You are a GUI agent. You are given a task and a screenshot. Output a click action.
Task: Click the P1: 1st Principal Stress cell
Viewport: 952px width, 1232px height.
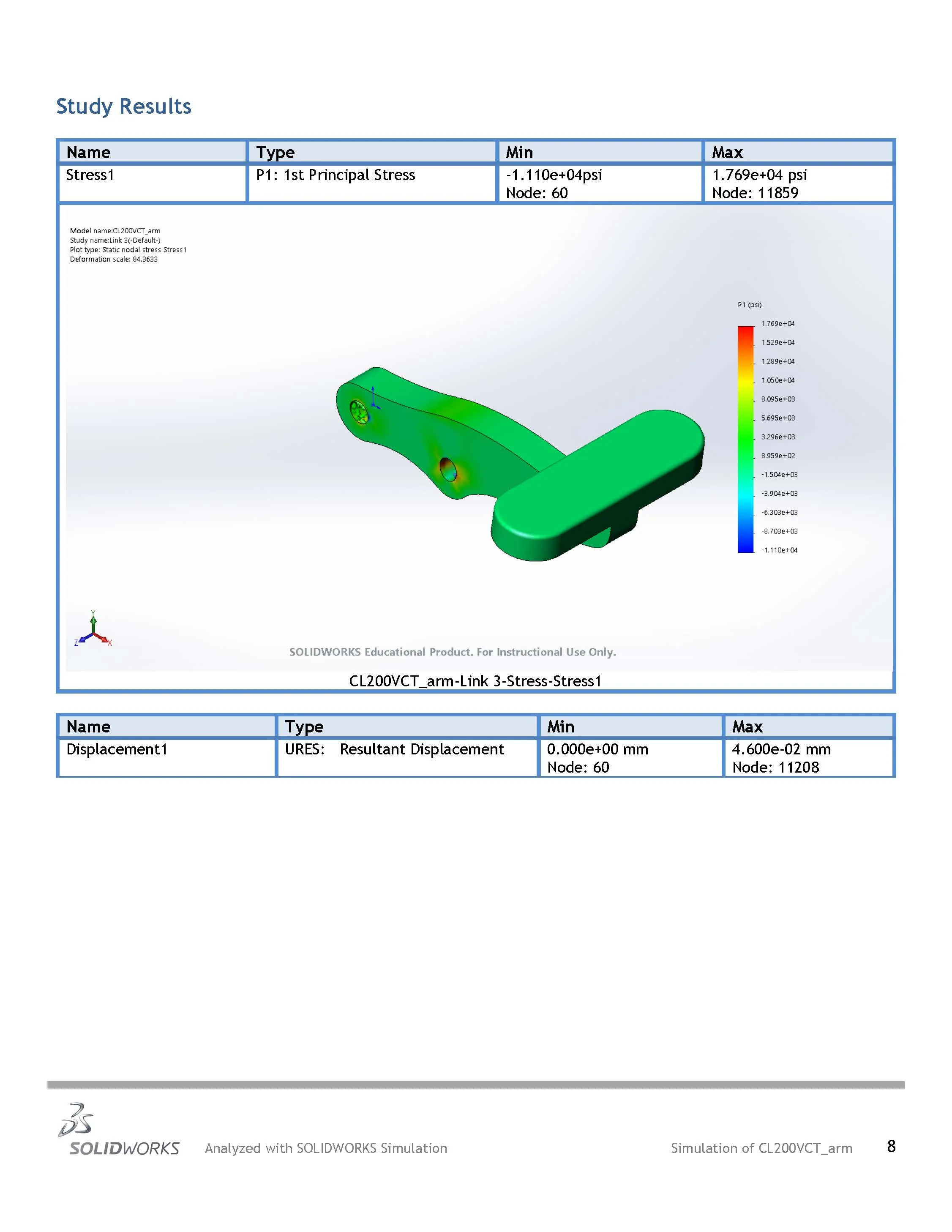click(336, 175)
